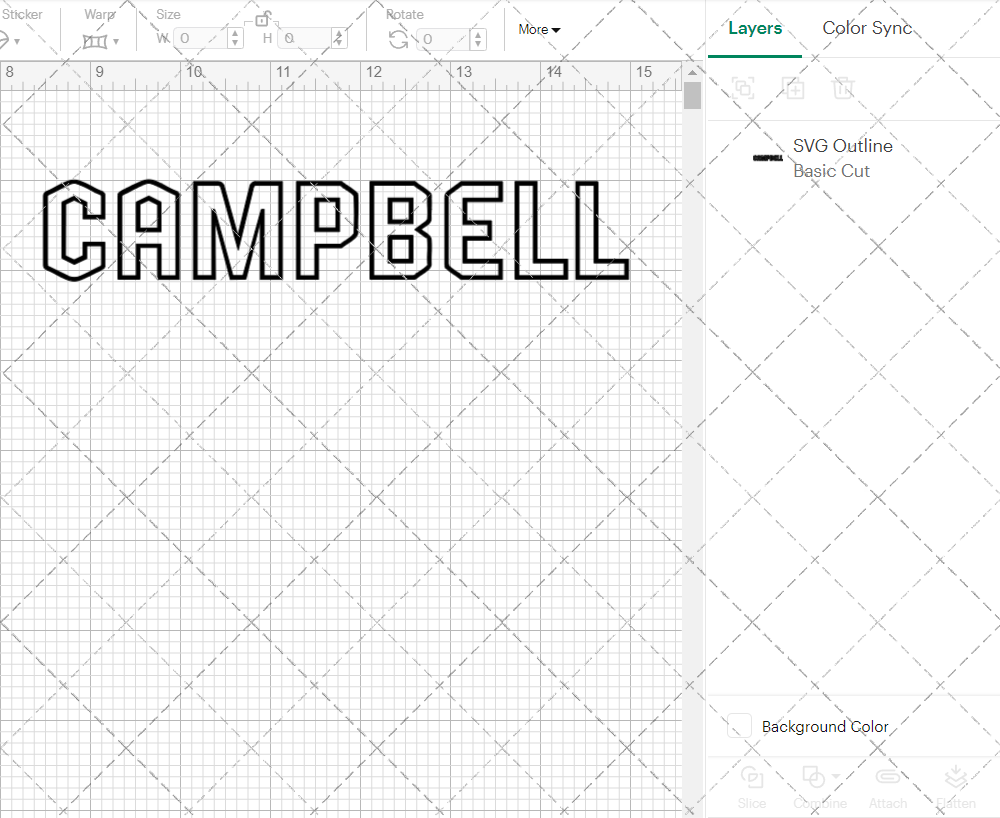1000x818 pixels.
Task: Delete the layer with the trash icon
Action: [844, 89]
